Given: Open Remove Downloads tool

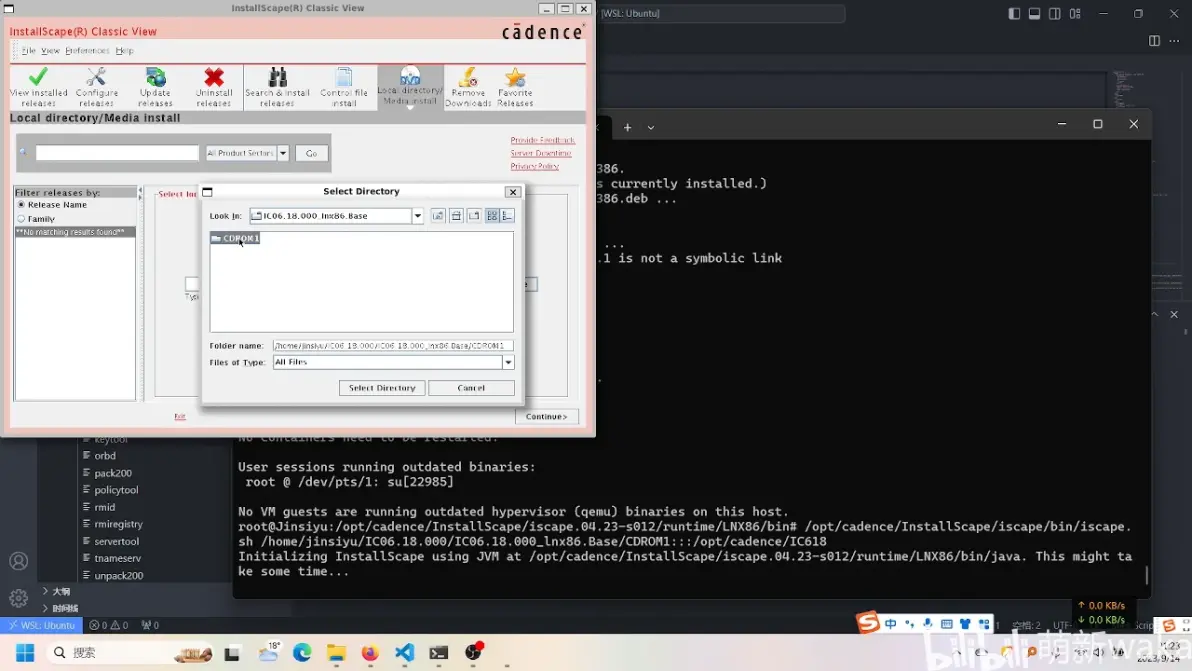Looking at the screenshot, I should [468, 87].
